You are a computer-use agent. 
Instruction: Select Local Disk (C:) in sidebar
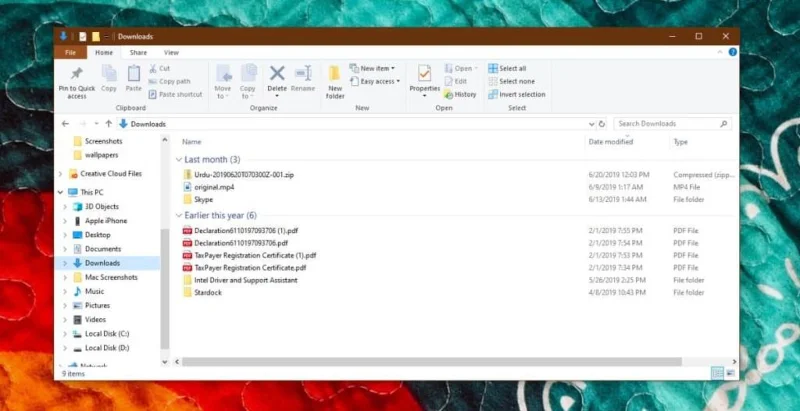coord(107,333)
